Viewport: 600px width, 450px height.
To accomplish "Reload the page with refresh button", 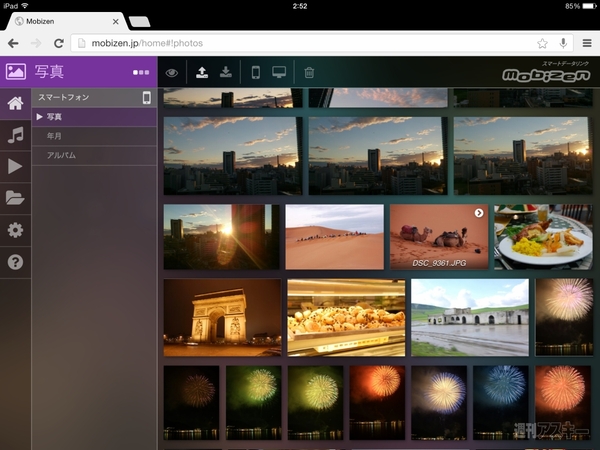I will pos(58,43).
